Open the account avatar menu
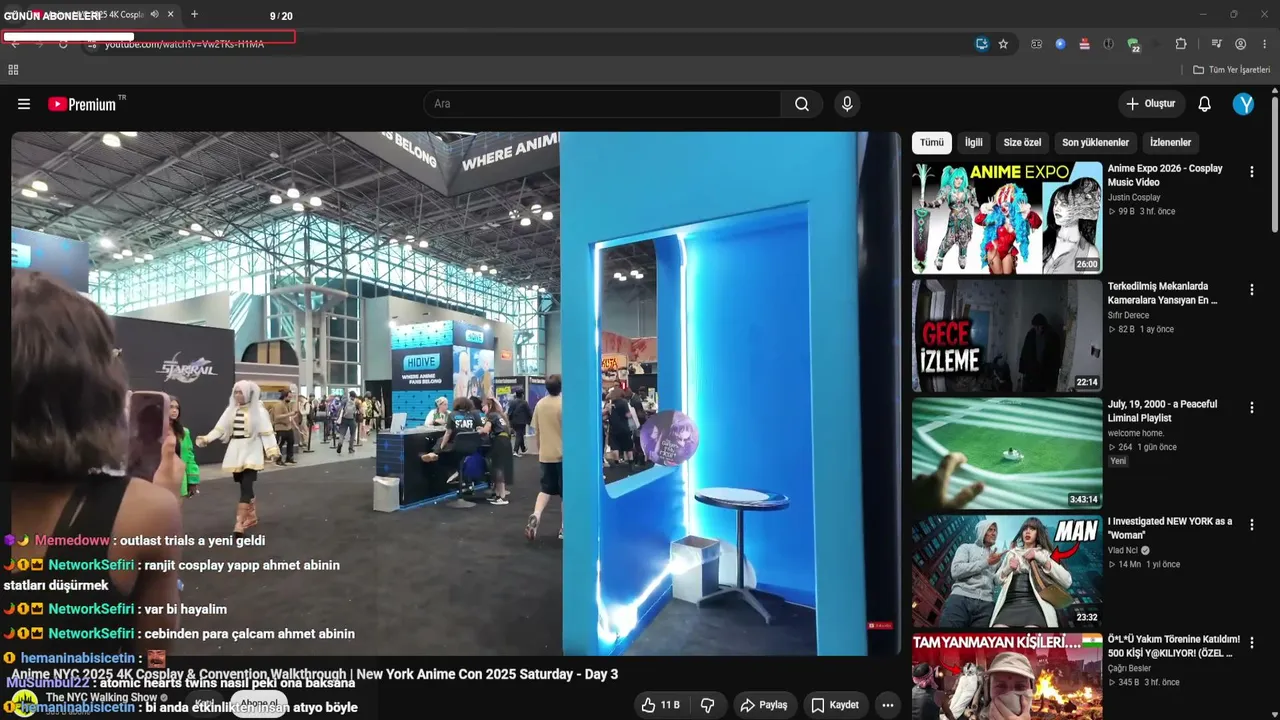Viewport: 1280px width, 720px height. [x=1243, y=104]
